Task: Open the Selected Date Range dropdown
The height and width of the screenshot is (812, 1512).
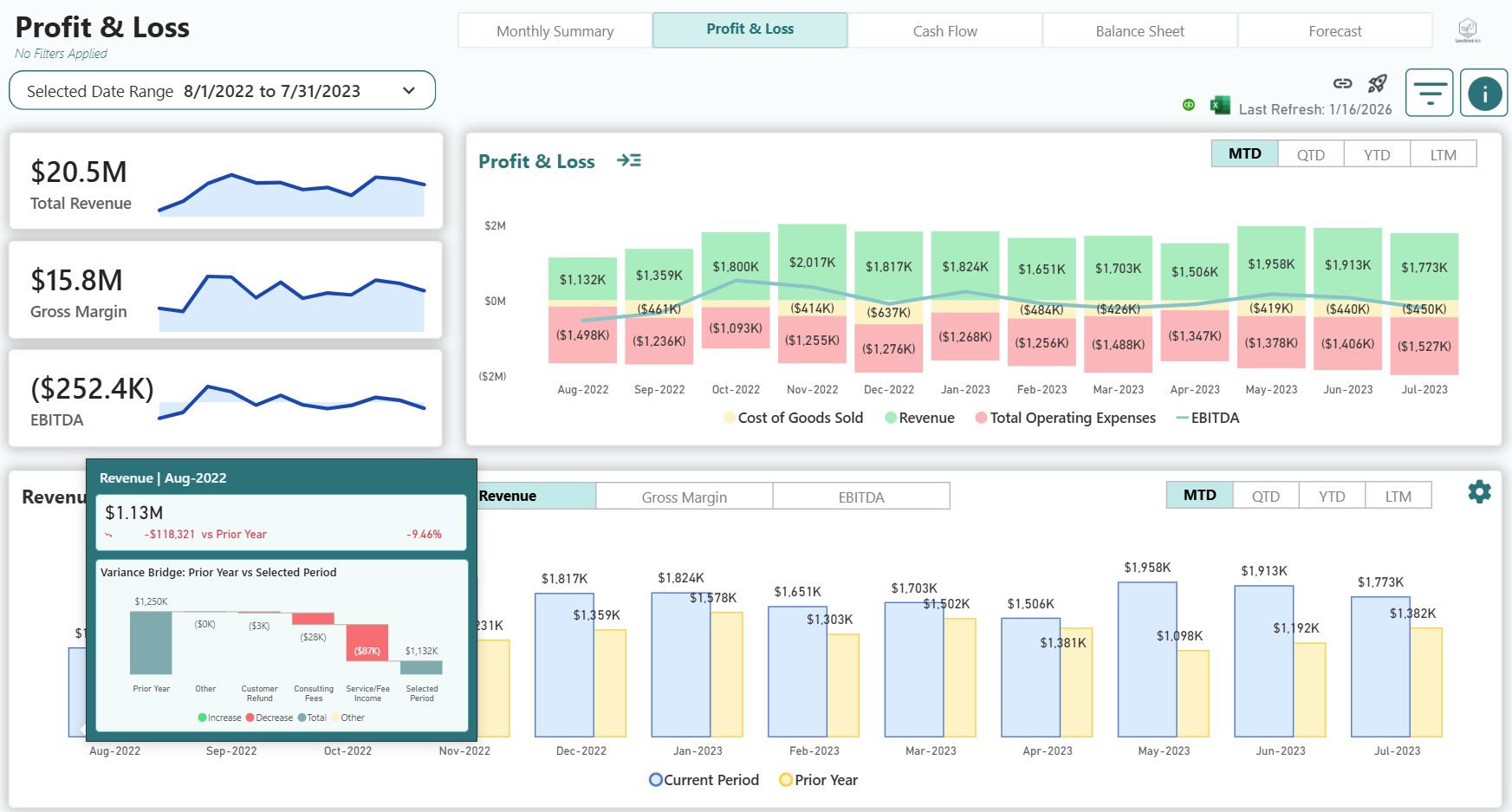Action: click(x=222, y=91)
